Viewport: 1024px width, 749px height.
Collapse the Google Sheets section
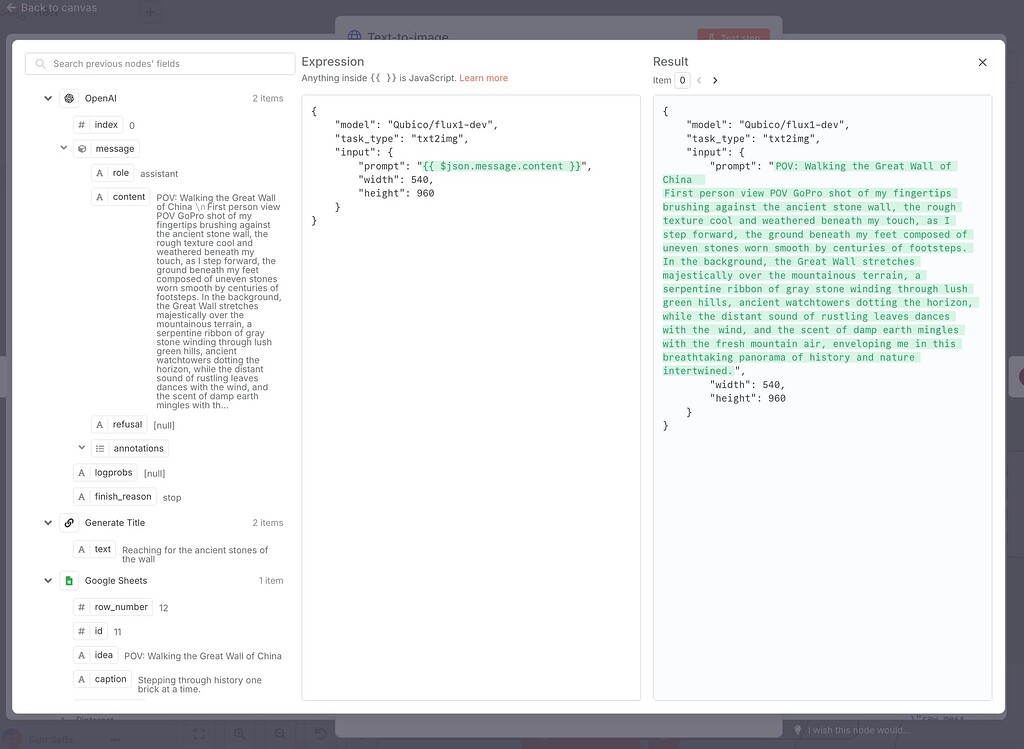tap(48, 580)
